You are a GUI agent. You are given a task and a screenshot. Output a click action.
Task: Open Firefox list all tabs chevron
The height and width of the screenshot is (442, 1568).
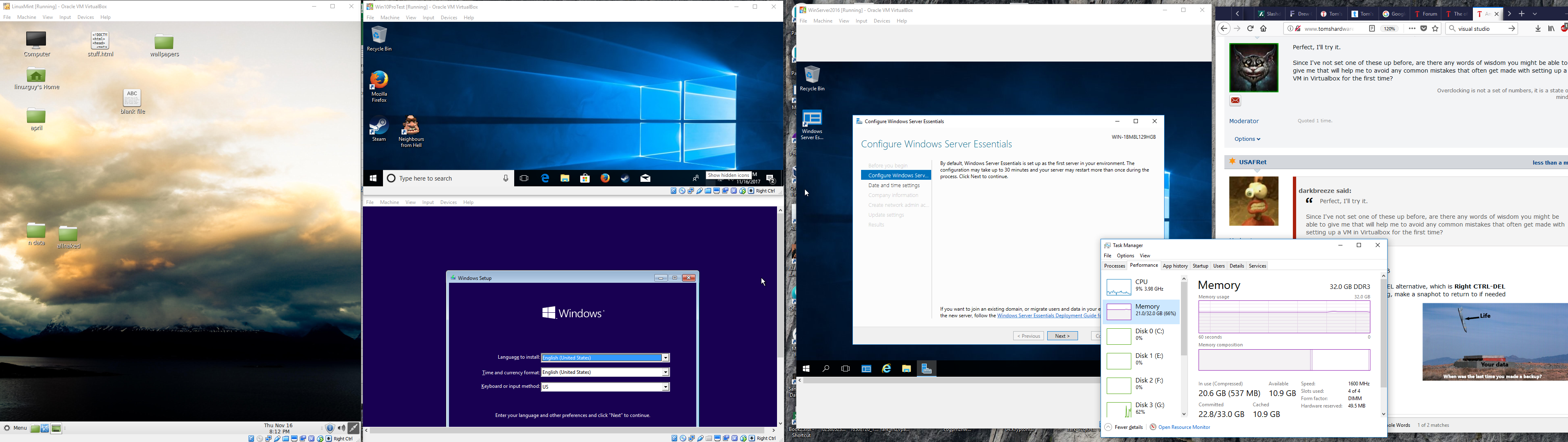pyautogui.click(x=1535, y=14)
